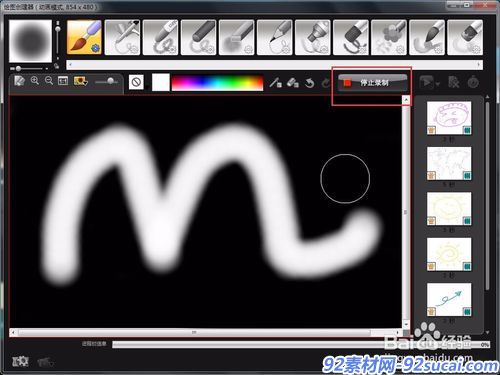Pick a color from the rainbow palette
The image size is (500, 375).
[x=217, y=83]
